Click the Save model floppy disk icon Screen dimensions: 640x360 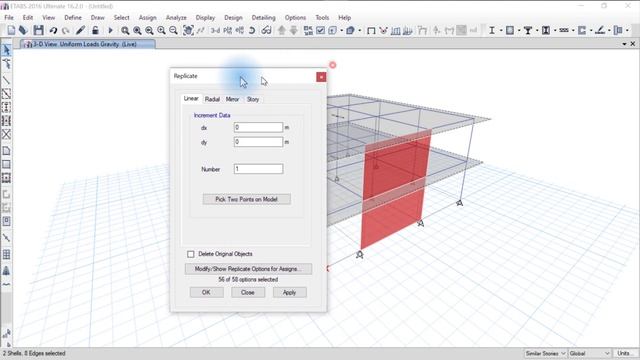click(38, 30)
